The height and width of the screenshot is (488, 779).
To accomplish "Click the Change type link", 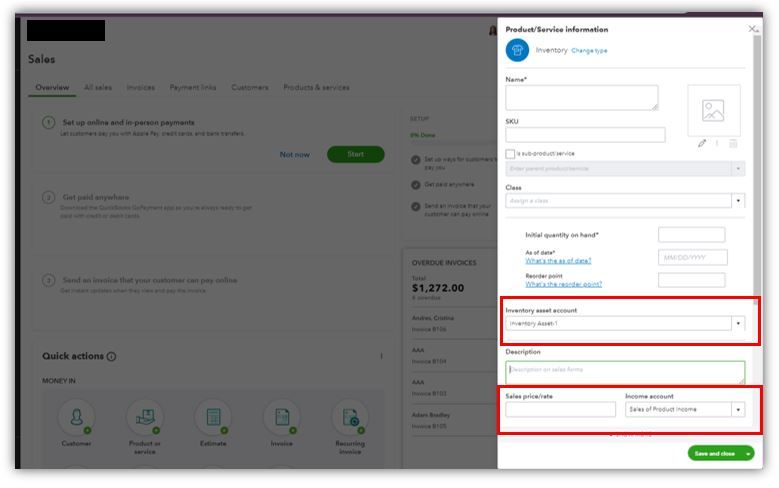I will click(x=589, y=51).
